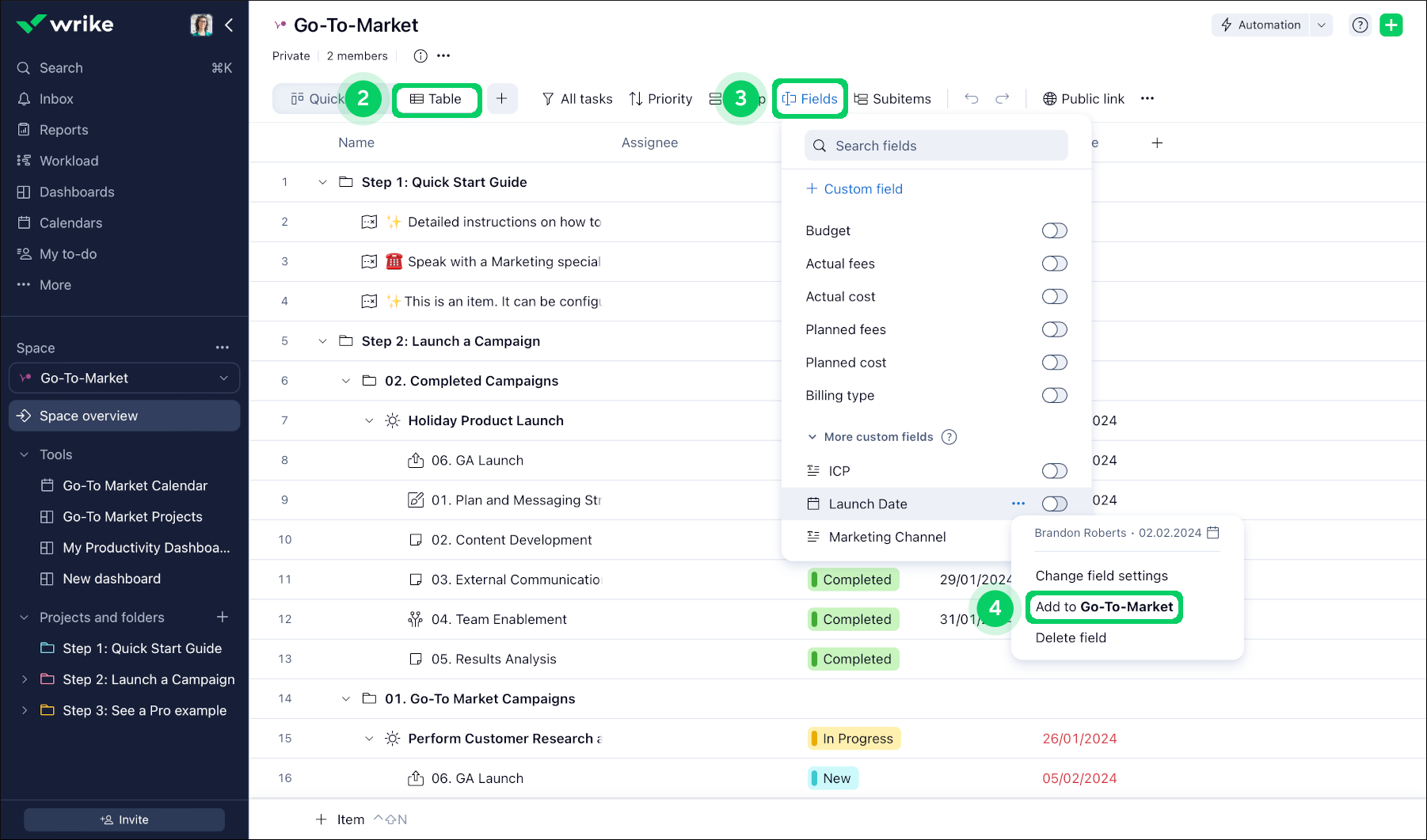Open the Go-To-Market space dropdown
1427x840 pixels.
124,378
